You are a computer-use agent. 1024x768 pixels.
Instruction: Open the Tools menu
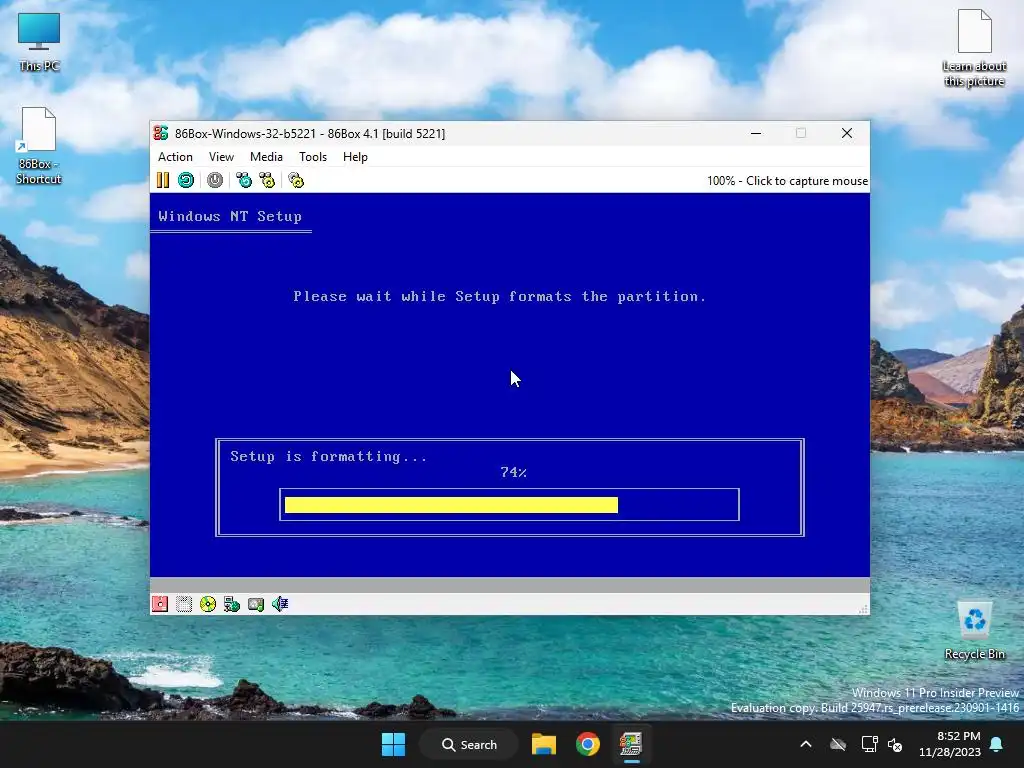(313, 157)
